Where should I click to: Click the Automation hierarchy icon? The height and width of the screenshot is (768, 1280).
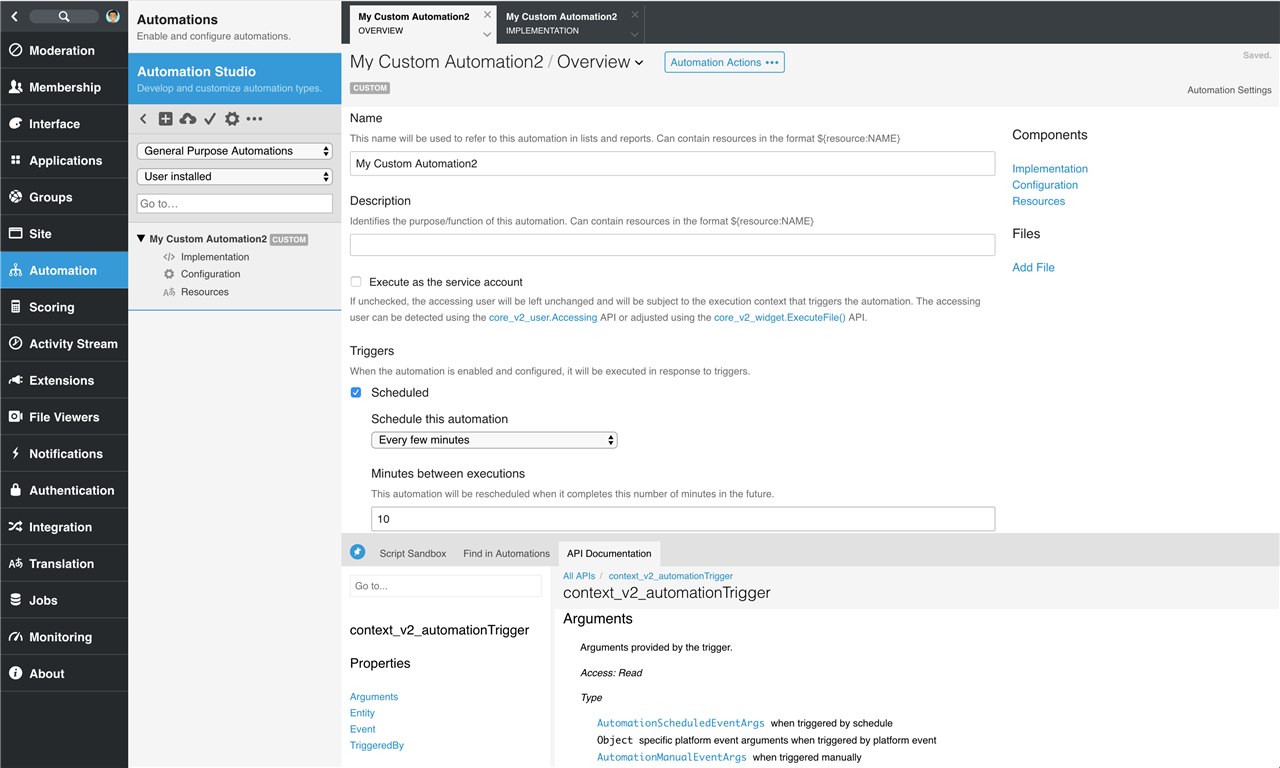[15, 270]
